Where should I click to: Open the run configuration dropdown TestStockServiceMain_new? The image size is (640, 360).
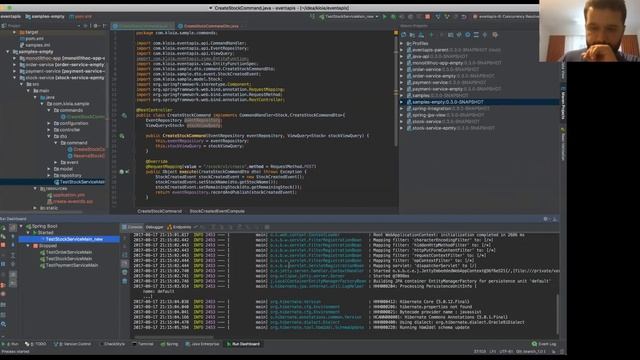(x=349, y=17)
